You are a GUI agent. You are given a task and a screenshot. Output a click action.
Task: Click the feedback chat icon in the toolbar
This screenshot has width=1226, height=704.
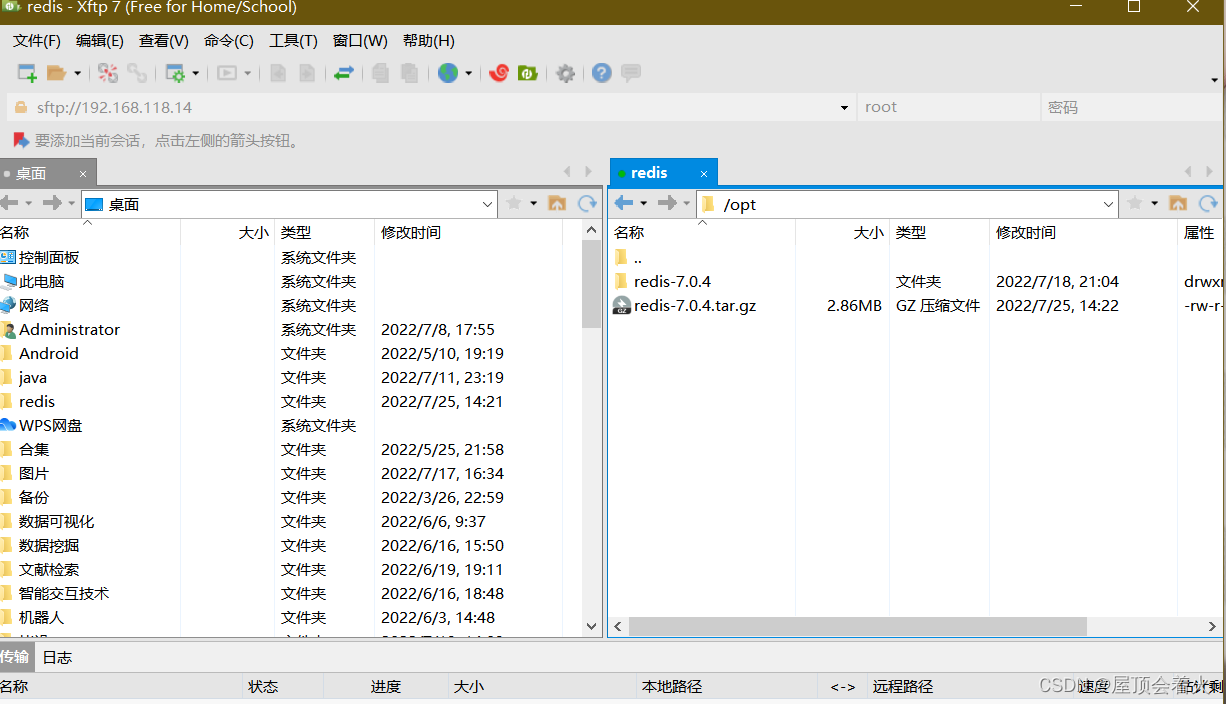coord(629,72)
